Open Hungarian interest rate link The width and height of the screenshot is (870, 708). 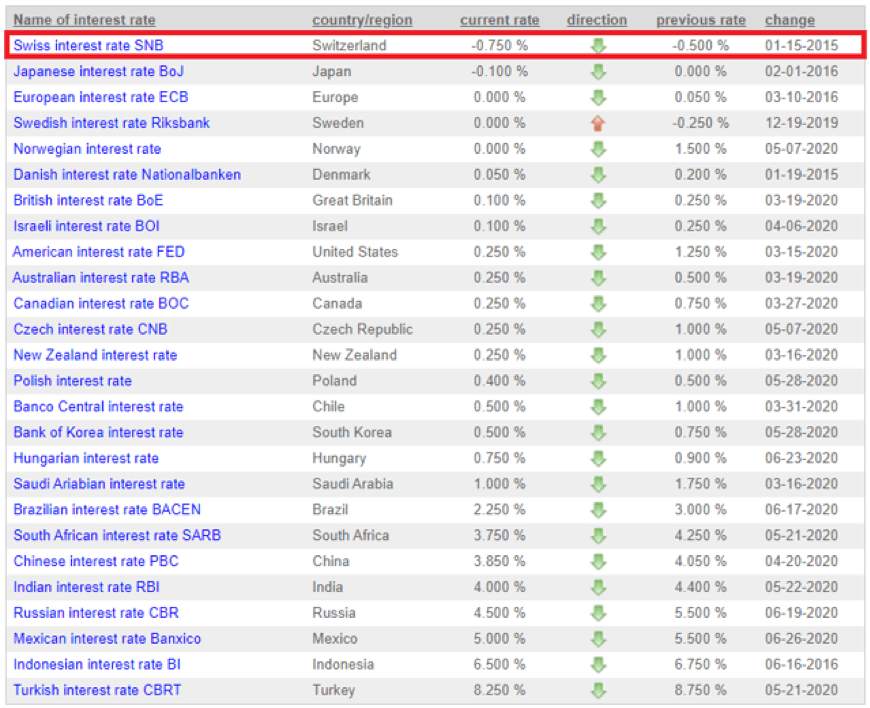point(86,458)
